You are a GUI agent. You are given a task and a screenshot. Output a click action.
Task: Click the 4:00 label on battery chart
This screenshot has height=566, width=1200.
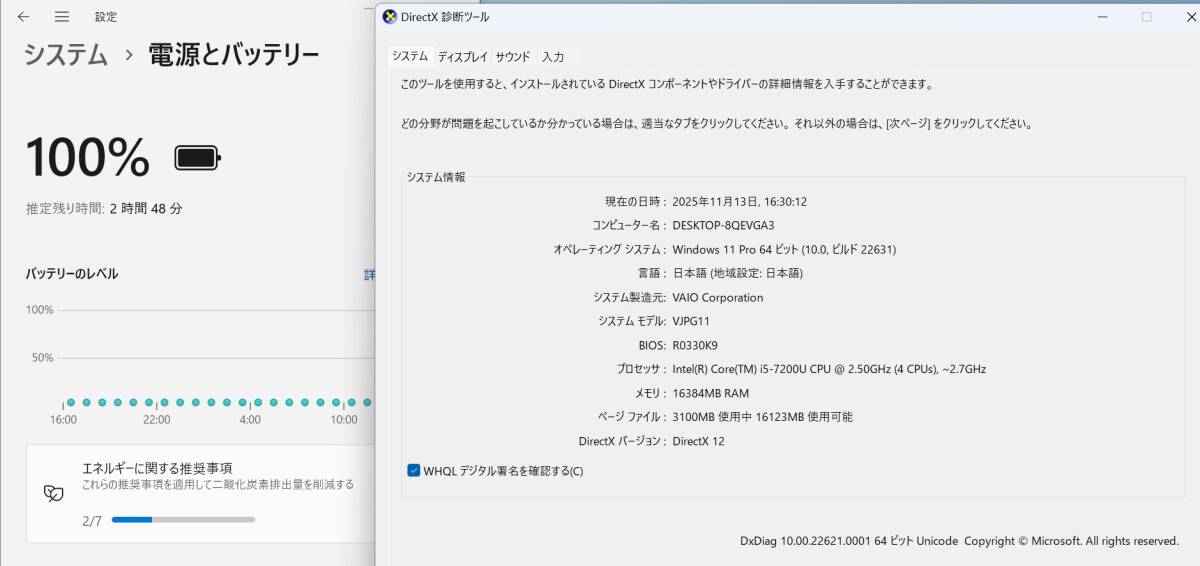point(250,420)
